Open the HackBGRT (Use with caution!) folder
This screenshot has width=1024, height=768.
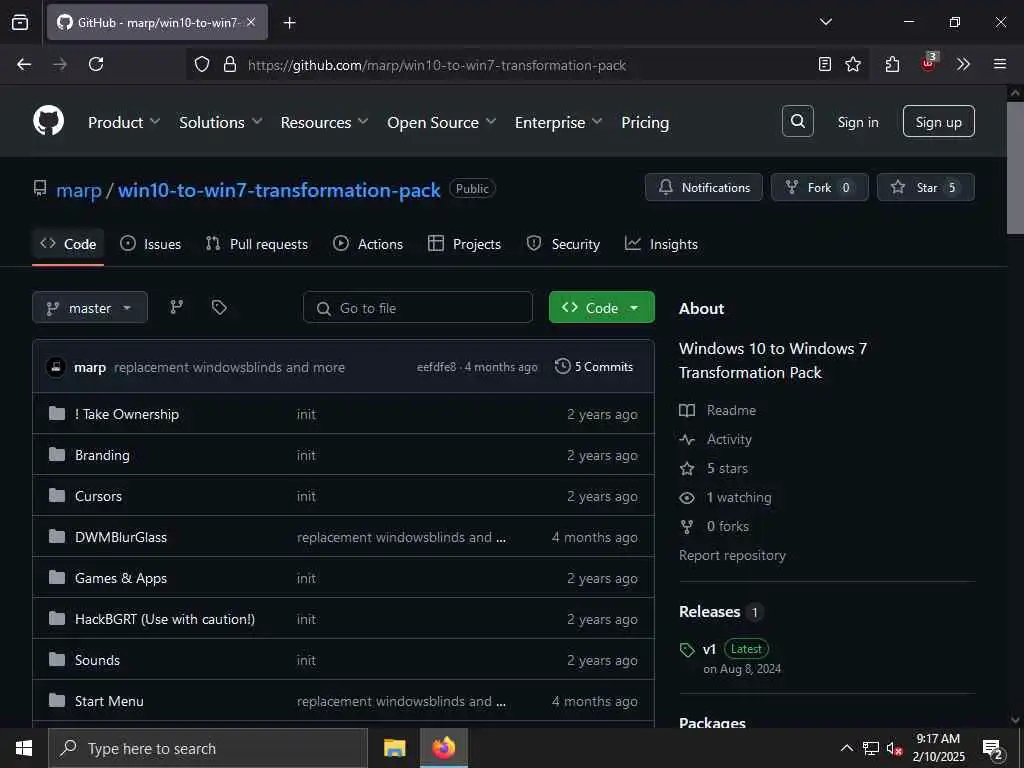tap(165, 619)
